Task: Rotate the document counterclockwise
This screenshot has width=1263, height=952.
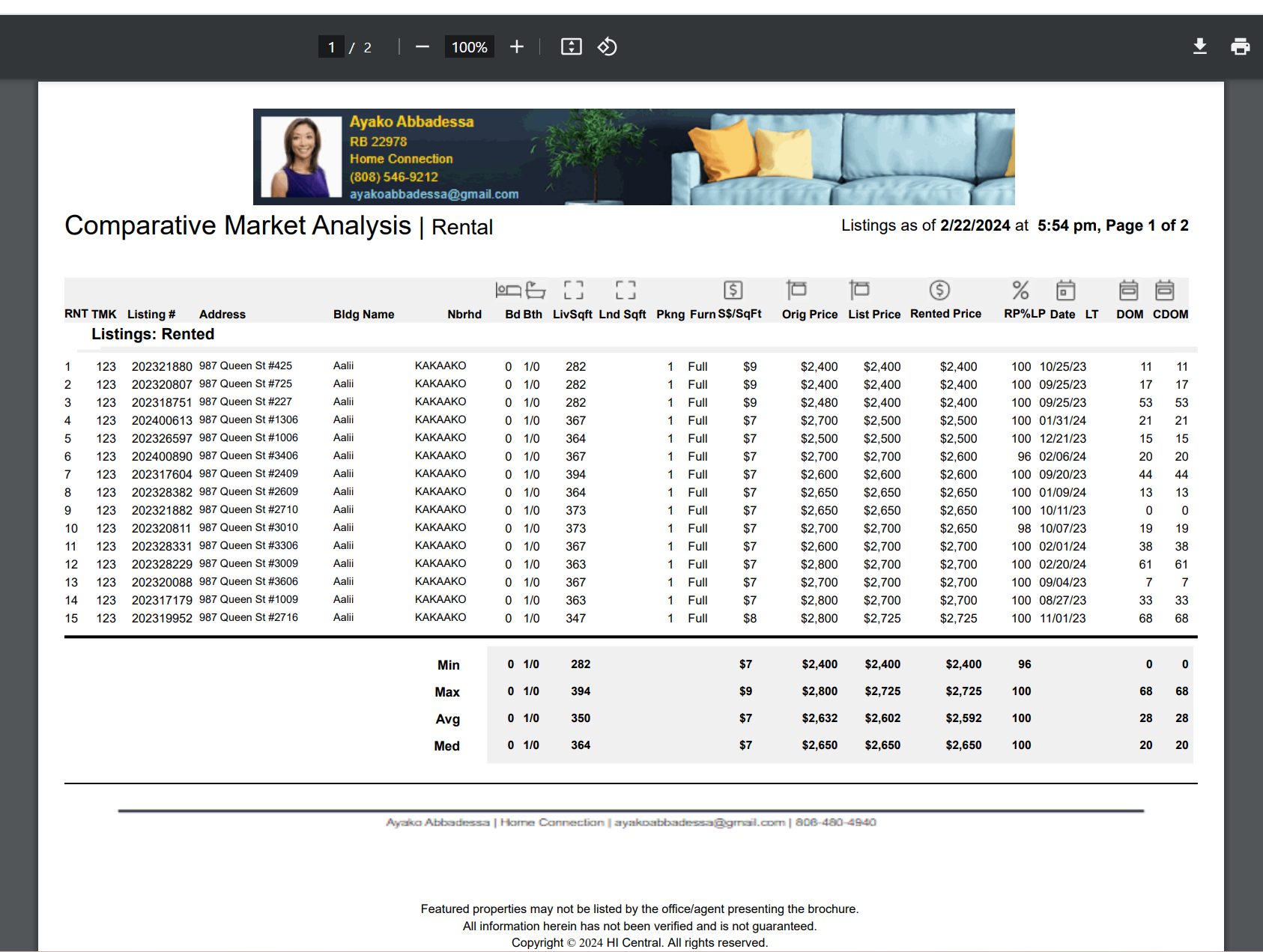Action: [607, 47]
